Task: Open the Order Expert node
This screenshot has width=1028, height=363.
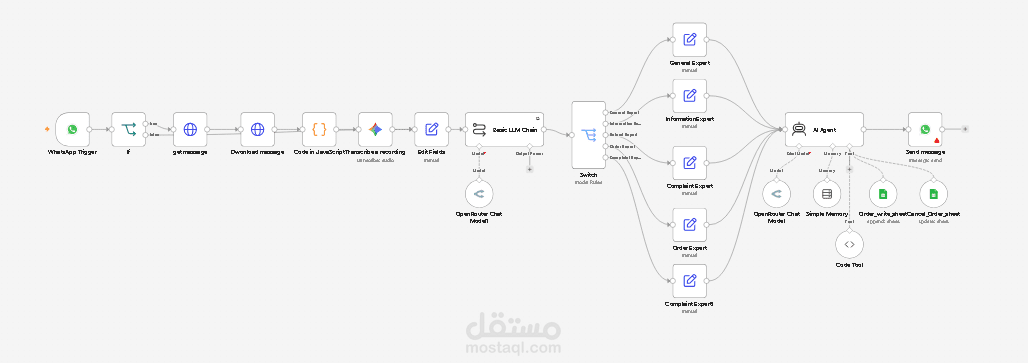Action: point(690,225)
